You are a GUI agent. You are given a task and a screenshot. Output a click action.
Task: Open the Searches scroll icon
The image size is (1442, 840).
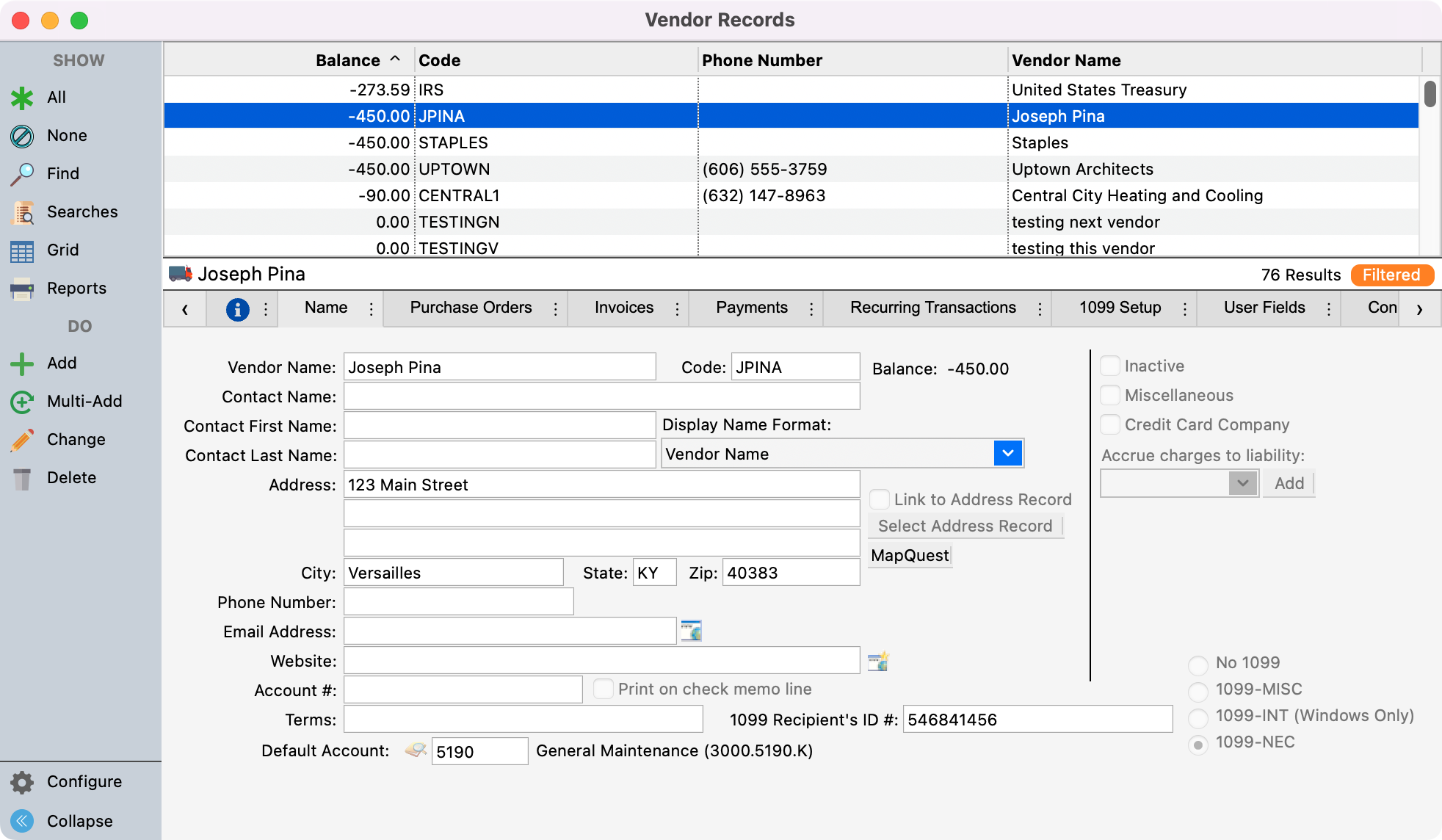(x=22, y=212)
